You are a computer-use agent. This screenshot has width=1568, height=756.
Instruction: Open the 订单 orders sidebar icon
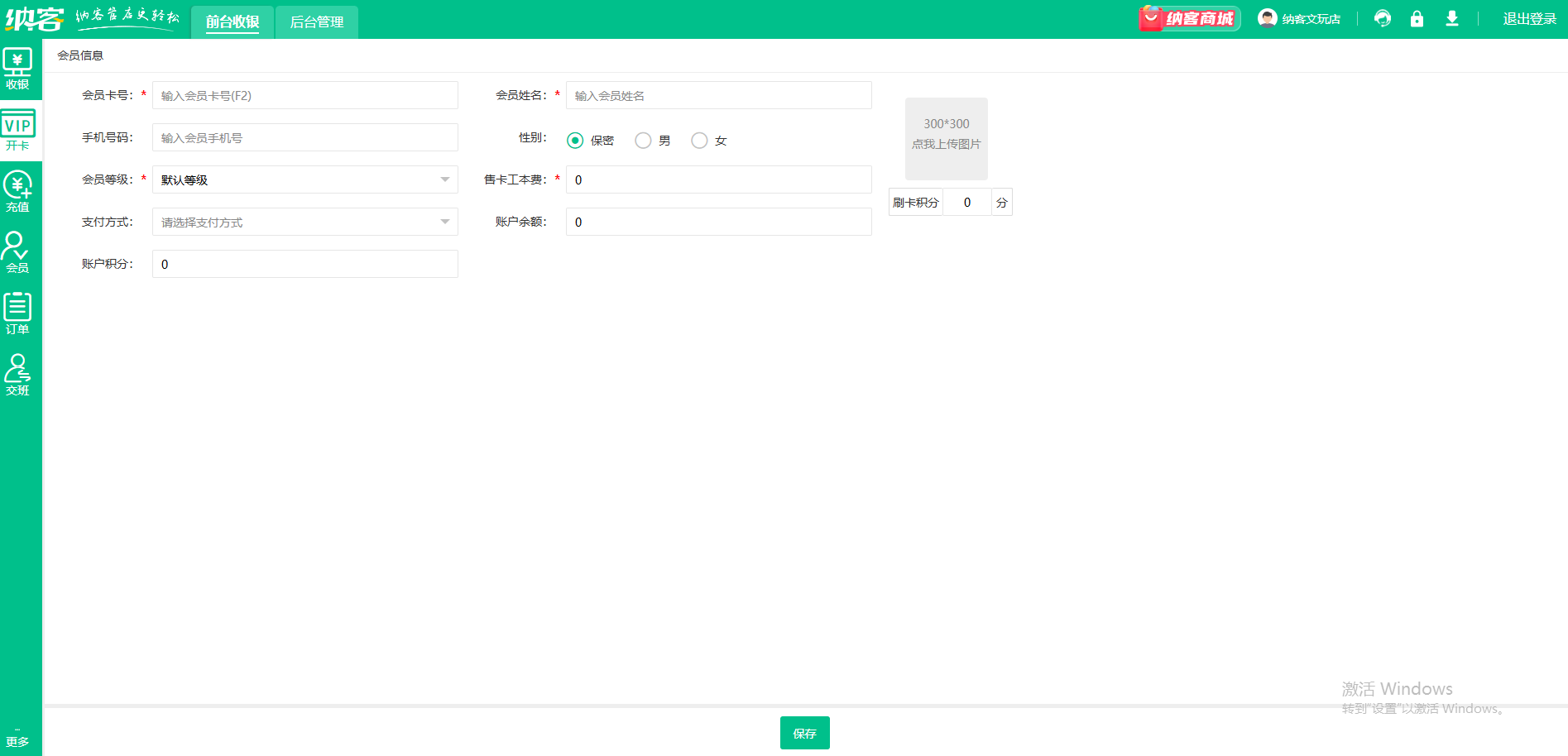17,314
